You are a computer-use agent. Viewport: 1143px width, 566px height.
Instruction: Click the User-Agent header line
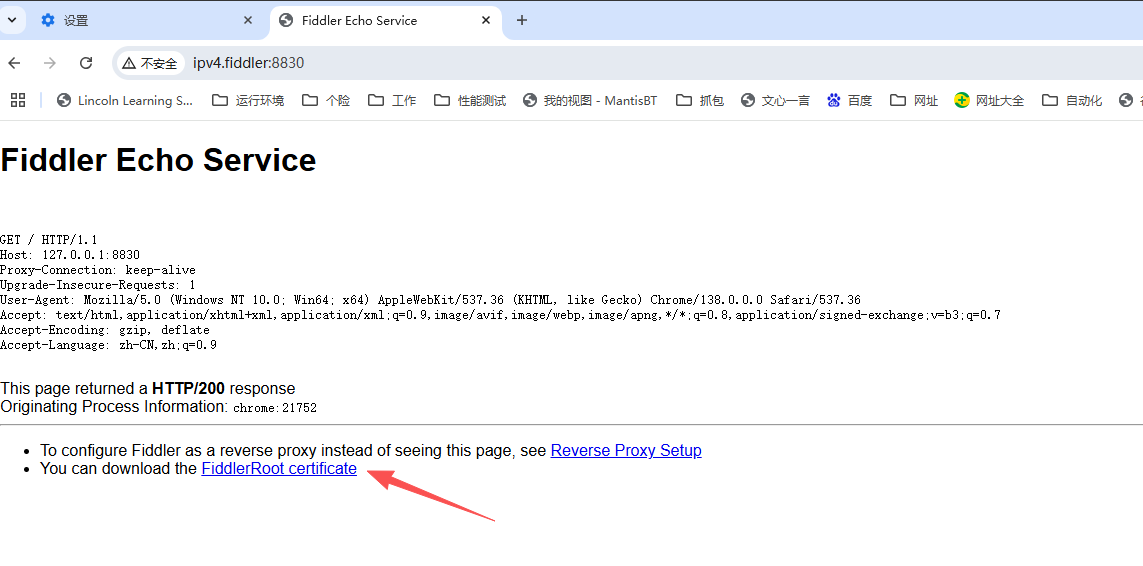(430, 300)
